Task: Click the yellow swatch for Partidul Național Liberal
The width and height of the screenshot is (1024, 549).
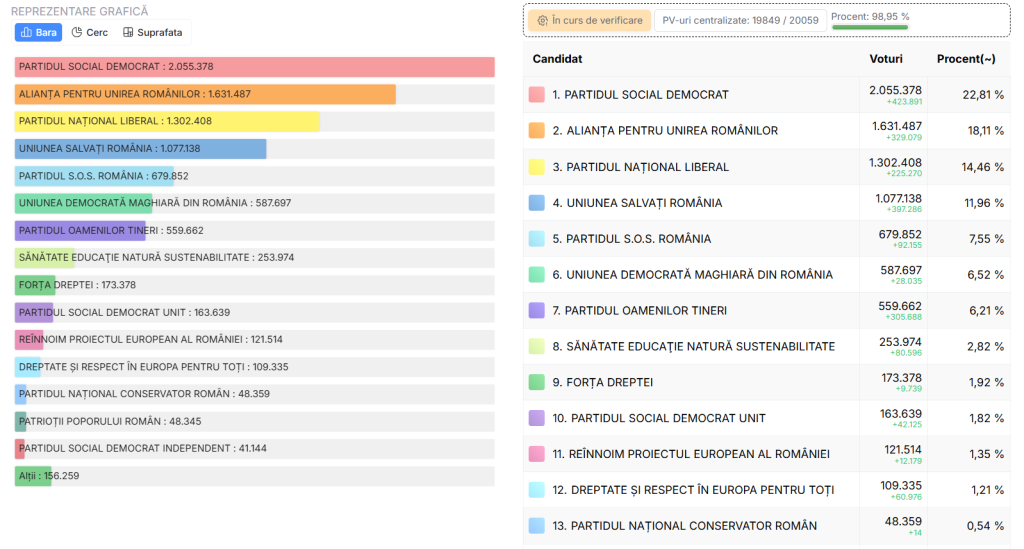Action: click(x=536, y=167)
